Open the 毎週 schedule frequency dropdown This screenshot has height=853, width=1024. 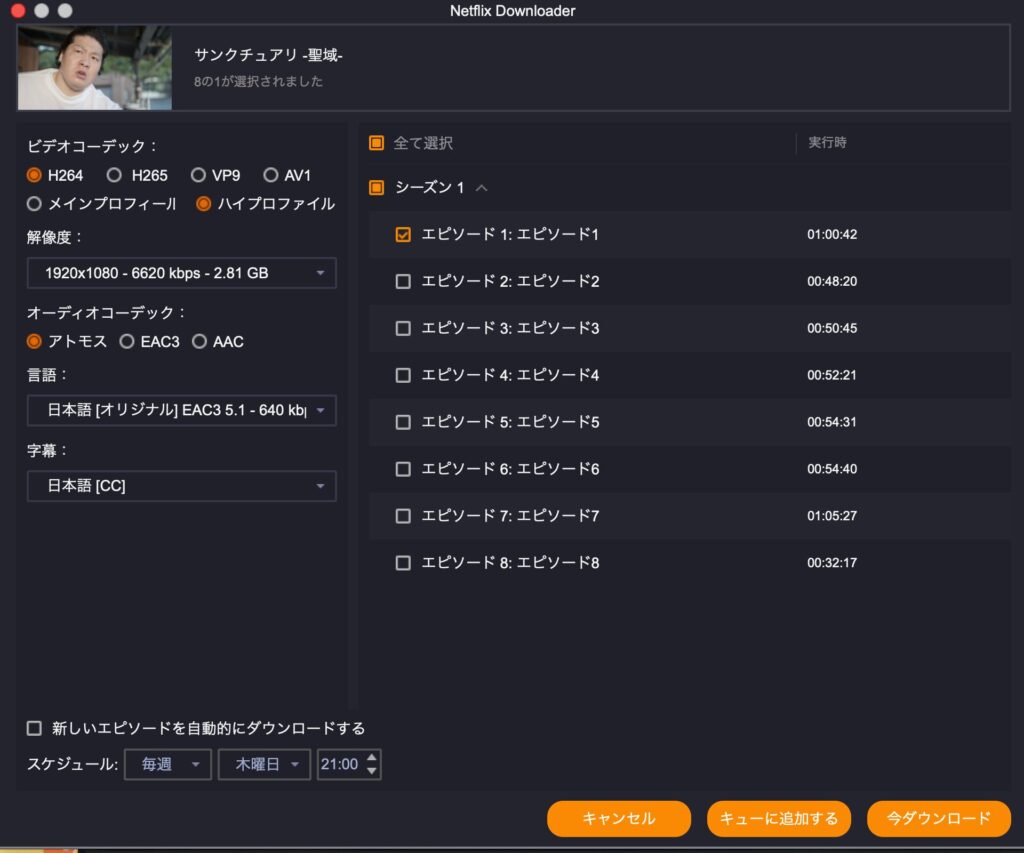tap(168, 764)
